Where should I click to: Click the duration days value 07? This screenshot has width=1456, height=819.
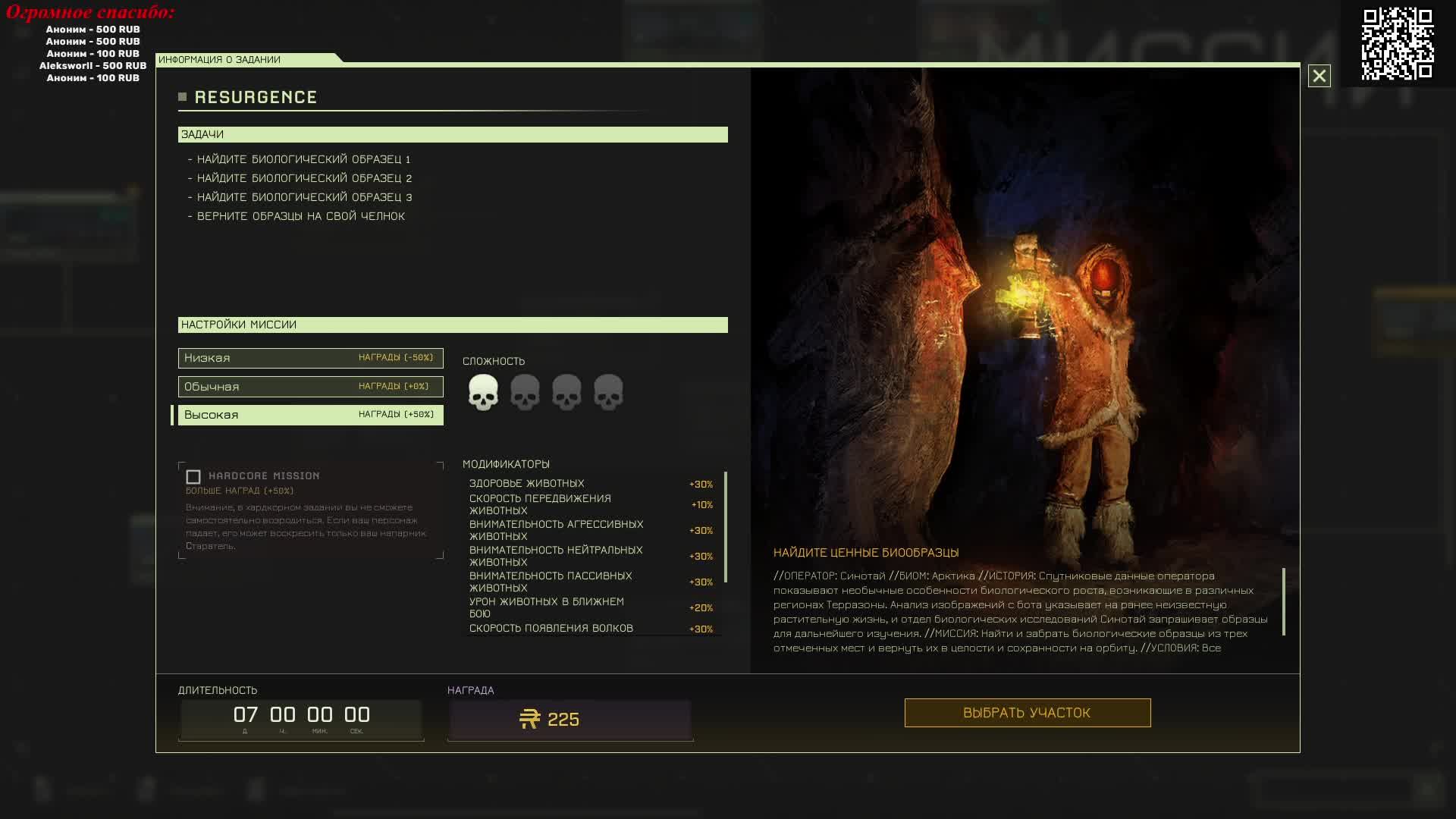245,714
